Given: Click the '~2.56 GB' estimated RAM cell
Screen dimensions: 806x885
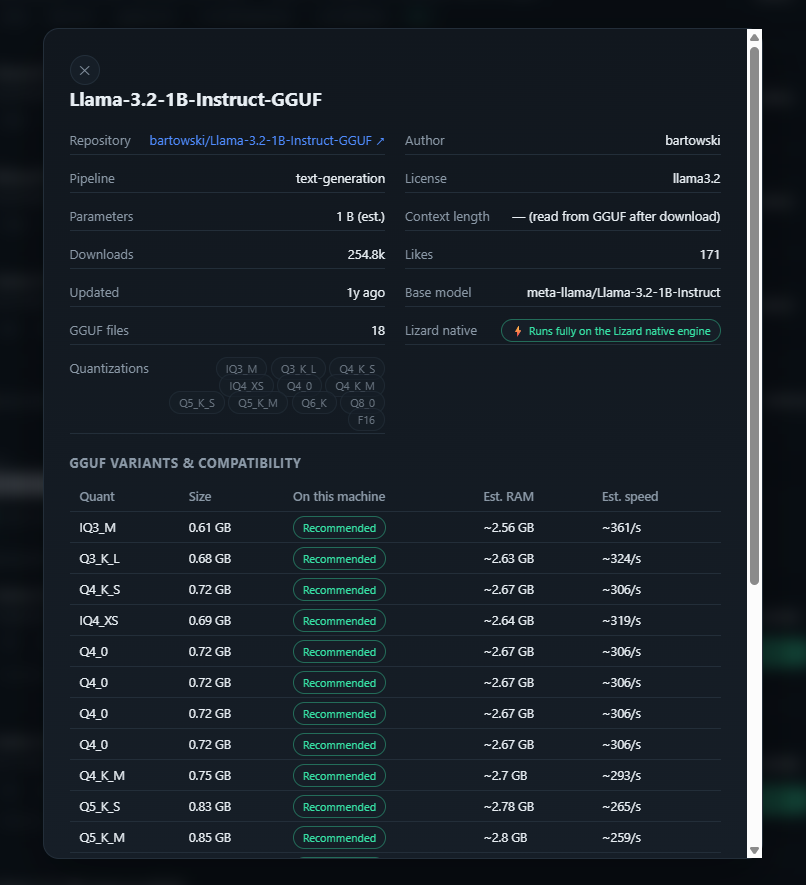Looking at the screenshot, I should [x=509, y=528].
